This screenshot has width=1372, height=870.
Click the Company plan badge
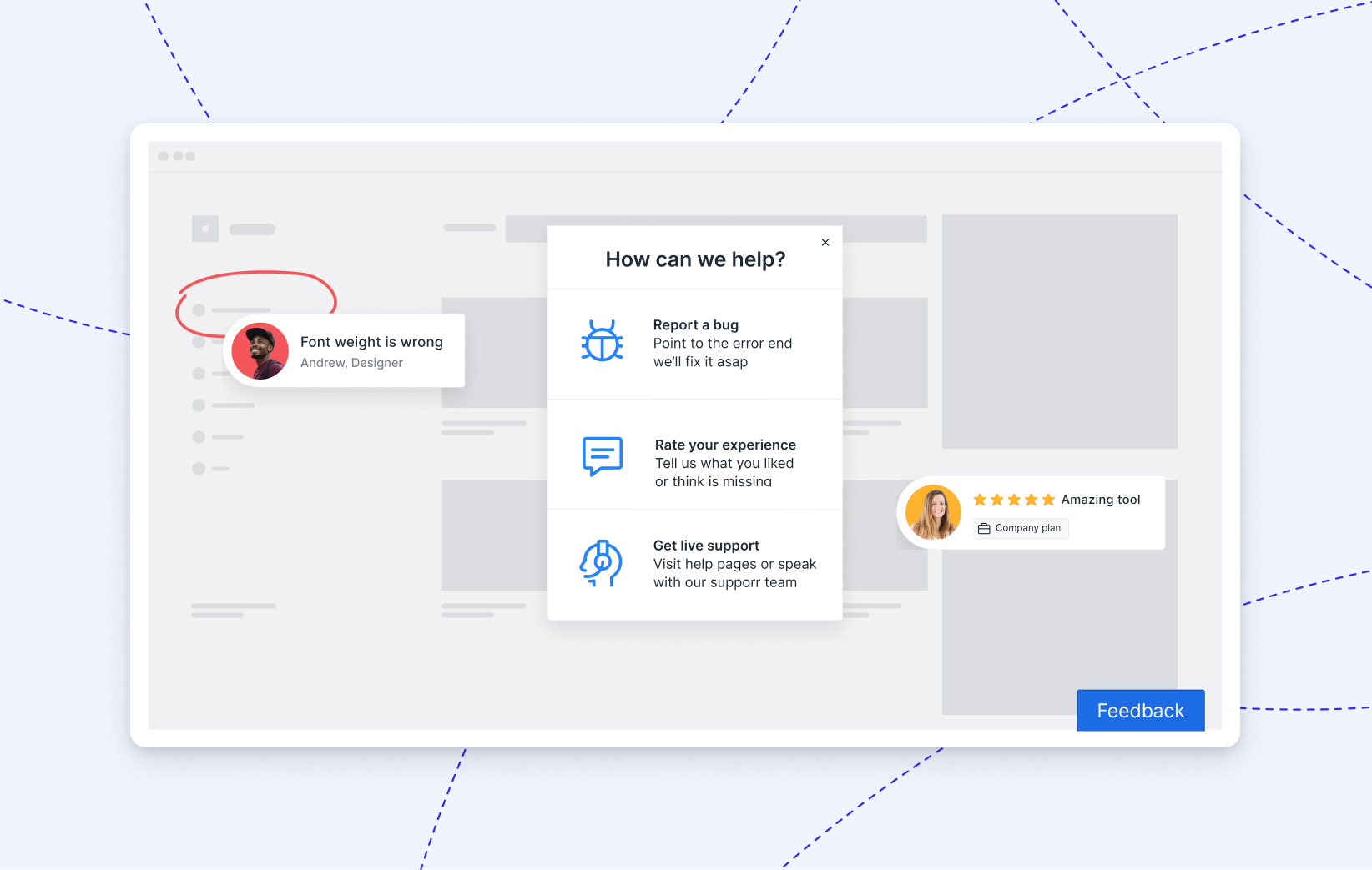click(1020, 528)
